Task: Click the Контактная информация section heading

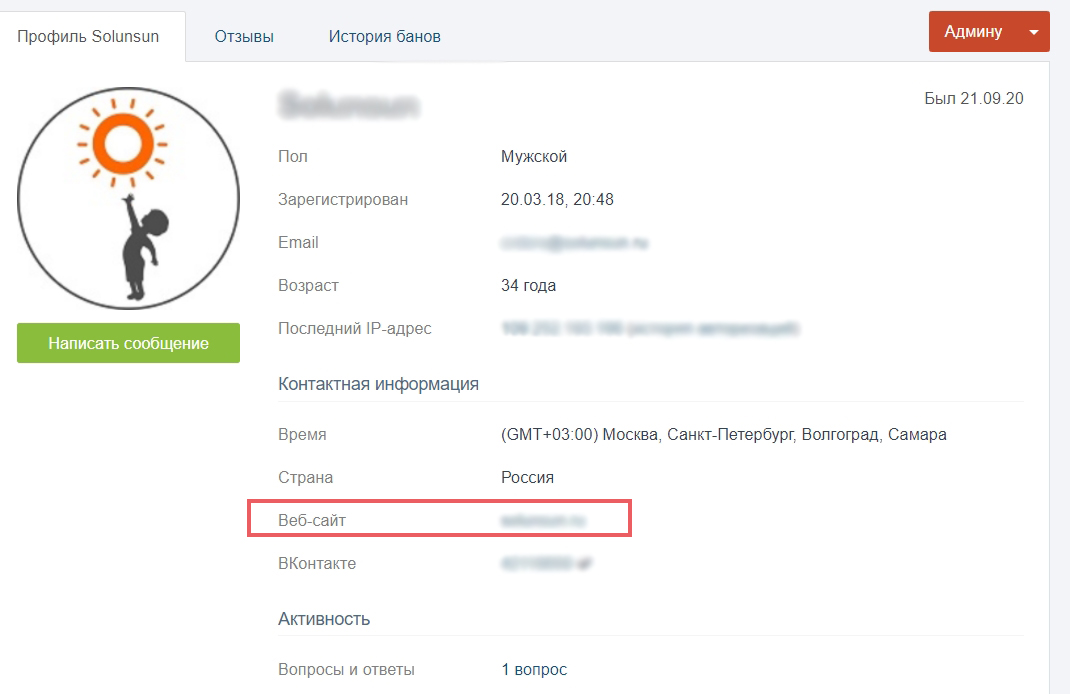Action: pos(378,384)
